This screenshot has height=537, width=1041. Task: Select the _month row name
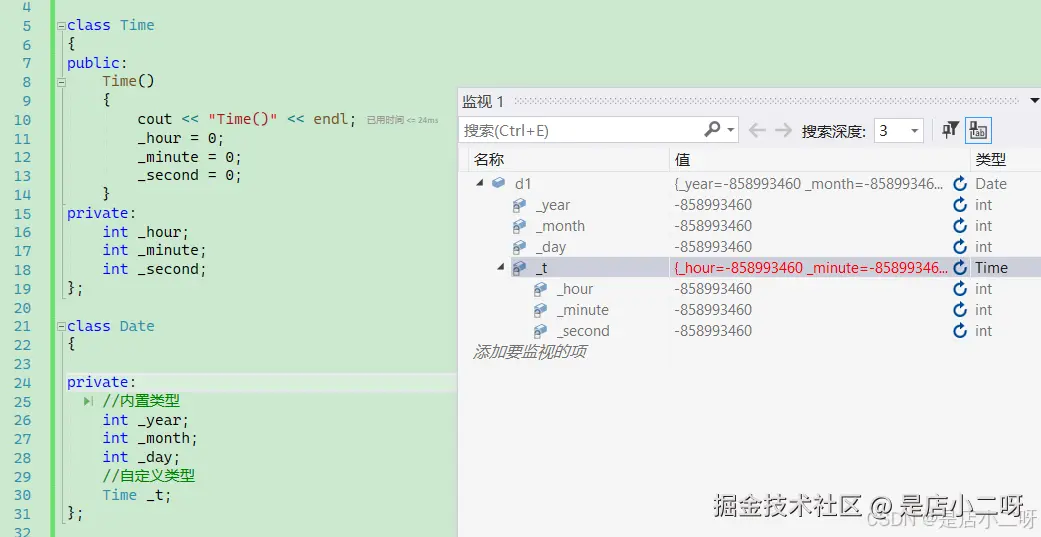point(560,226)
